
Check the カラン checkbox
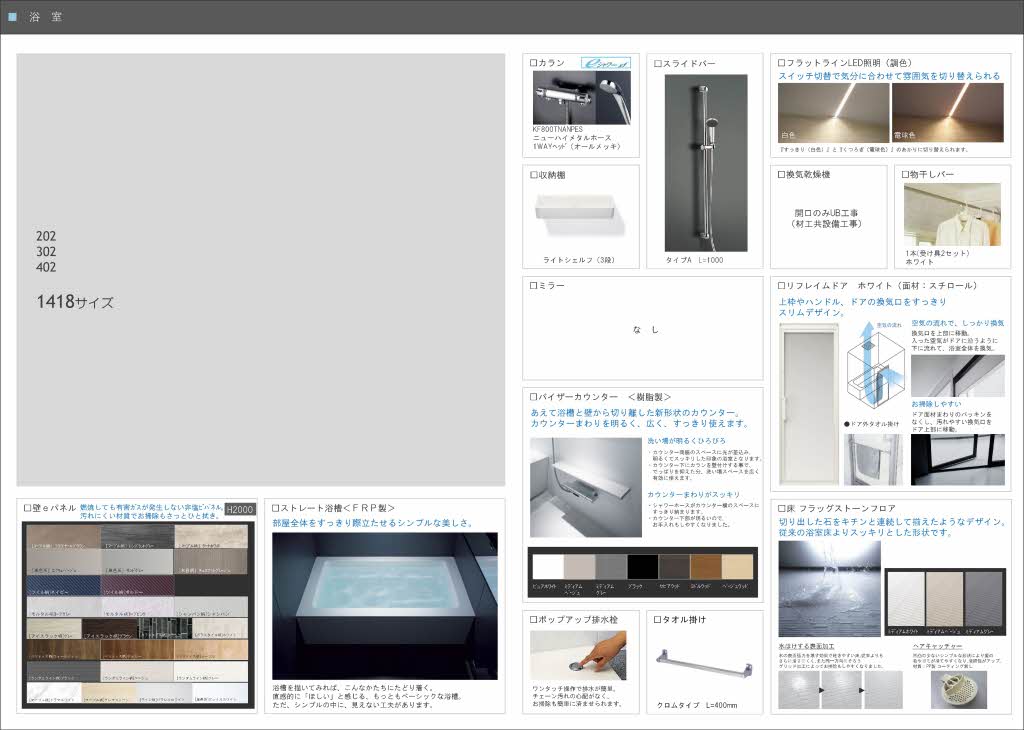click(x=534, y=63)
